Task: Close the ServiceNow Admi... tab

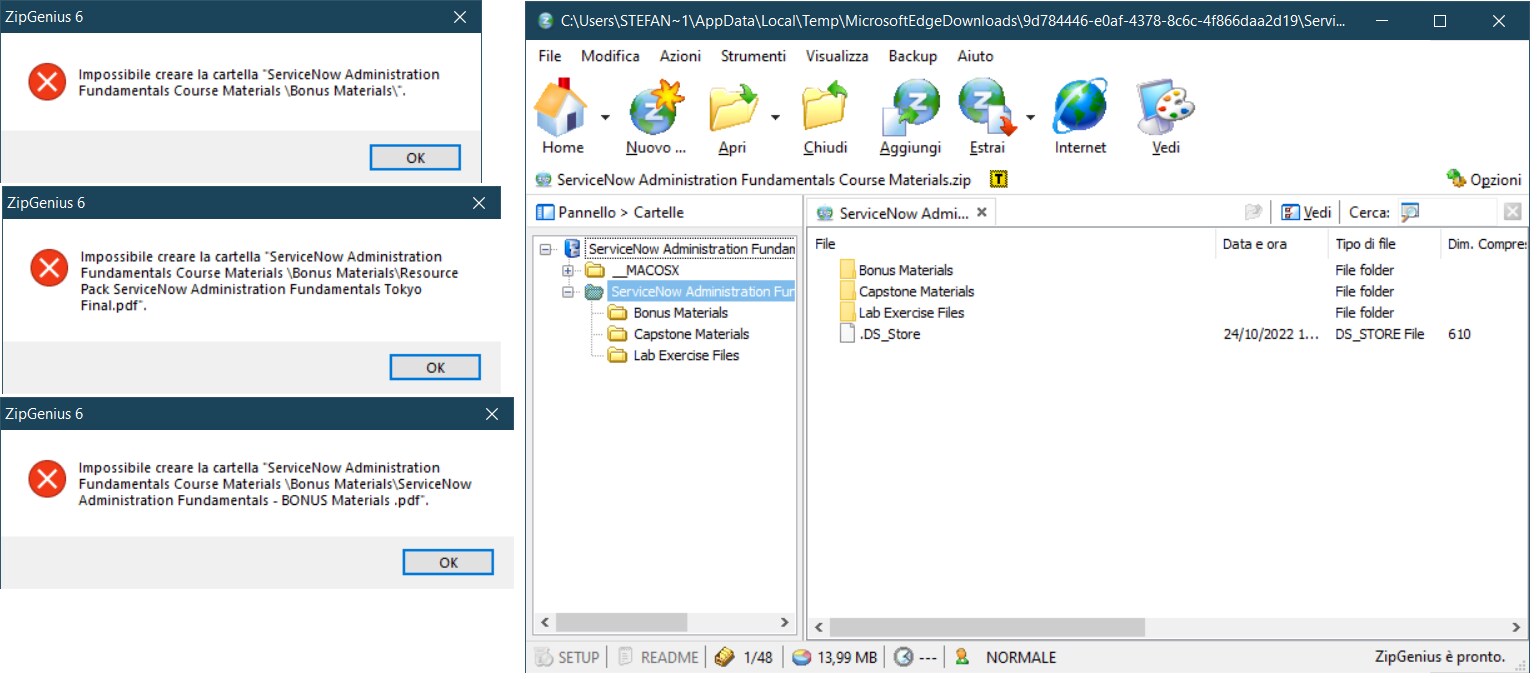Action: 982,212
